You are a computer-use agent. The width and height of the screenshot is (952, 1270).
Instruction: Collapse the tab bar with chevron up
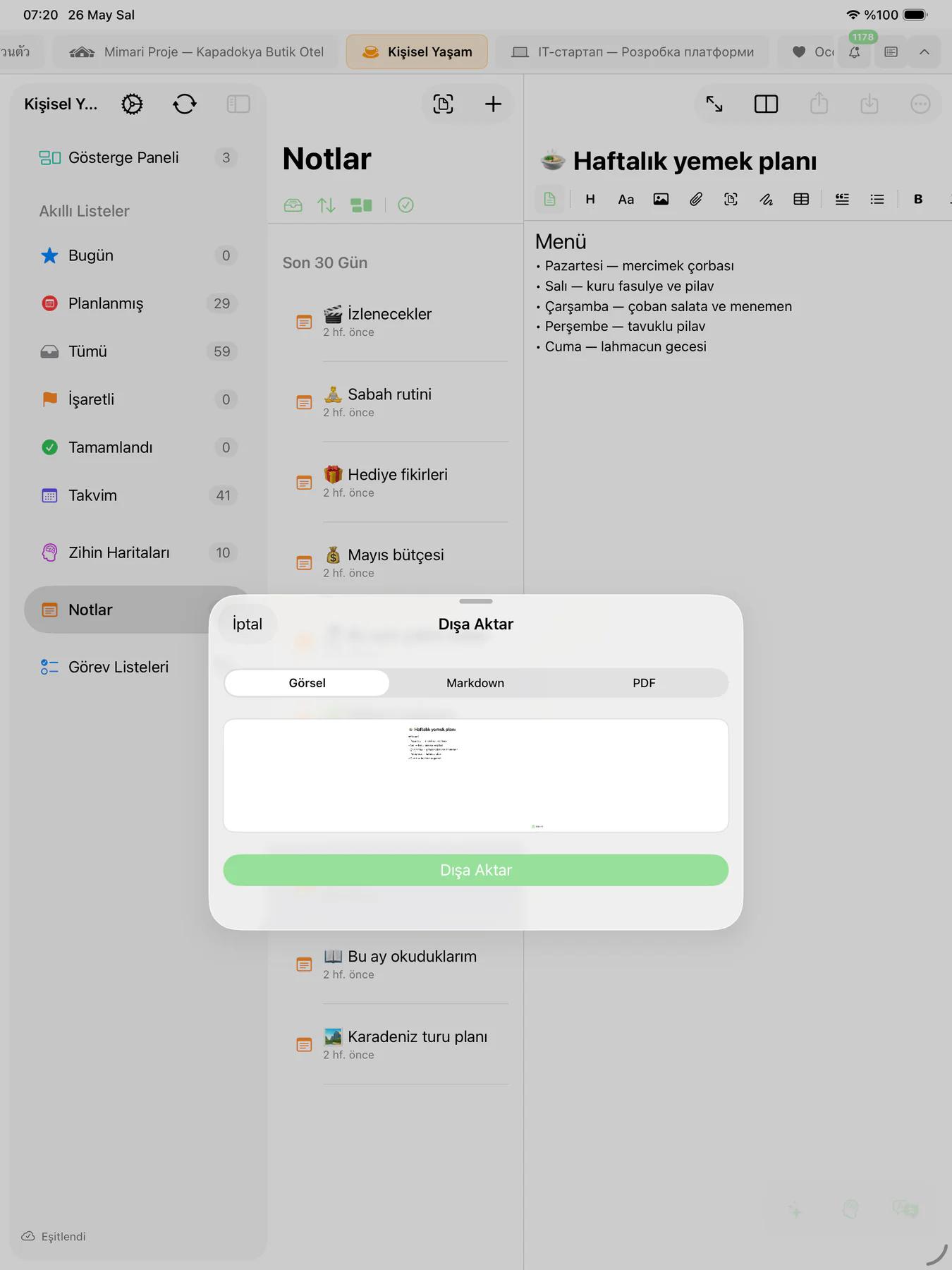(x=924, y=52)
